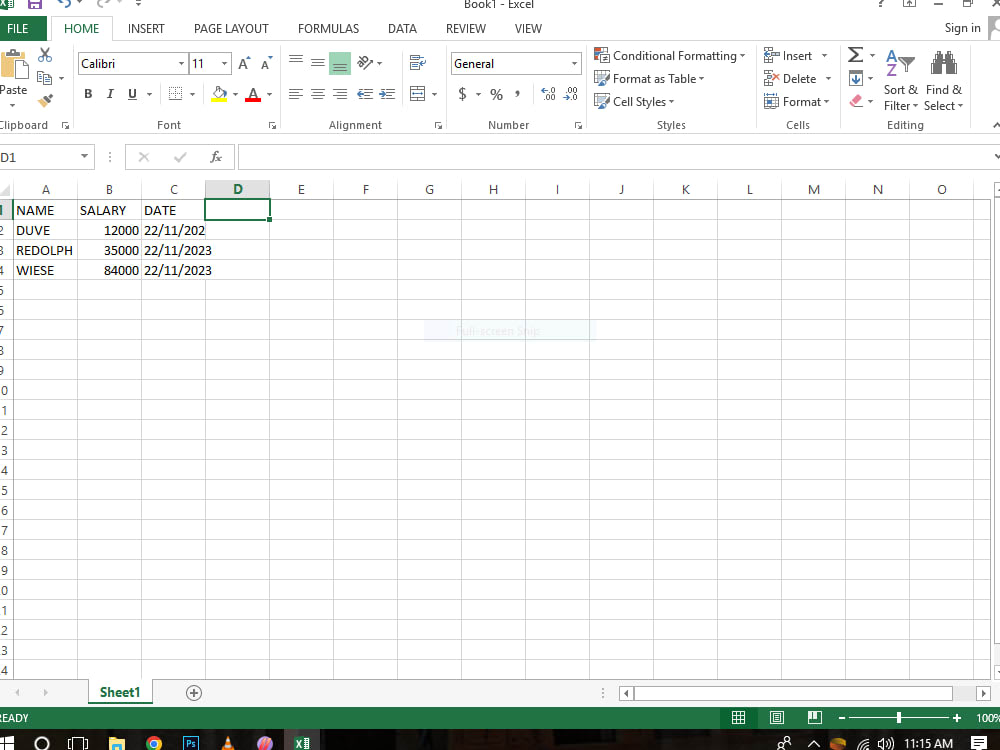Apply Comma Style format
Screen dimensions: 1000x750
click(517, 94)
